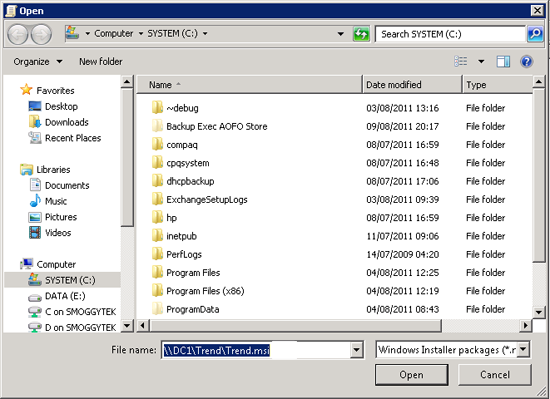Click the Pictures library icon
Image resolution: width=550 pixels, height=399 pixels.
pyautogui.click(x=35, y=217)
